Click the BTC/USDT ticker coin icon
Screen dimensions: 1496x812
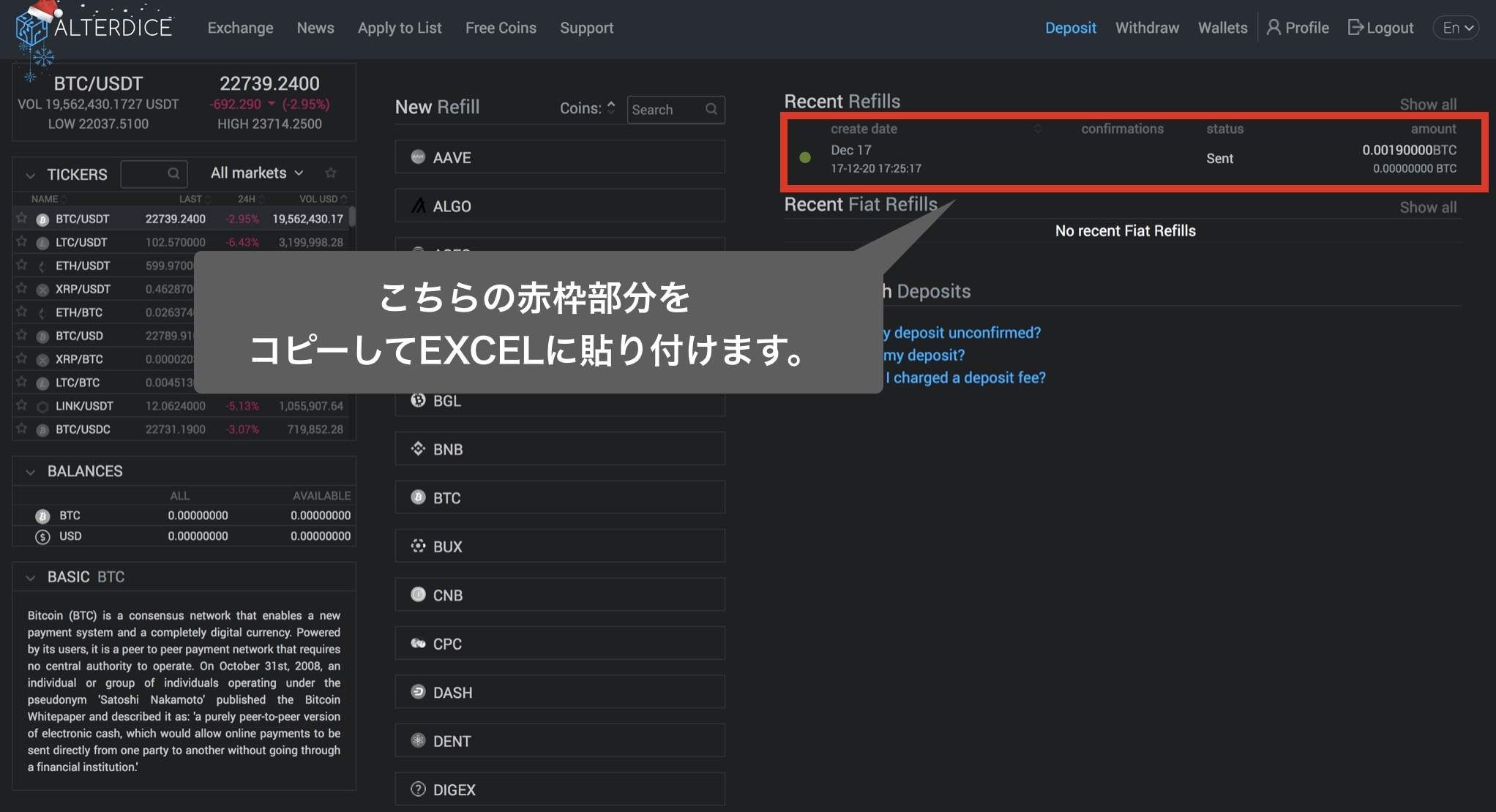(42, 219)
